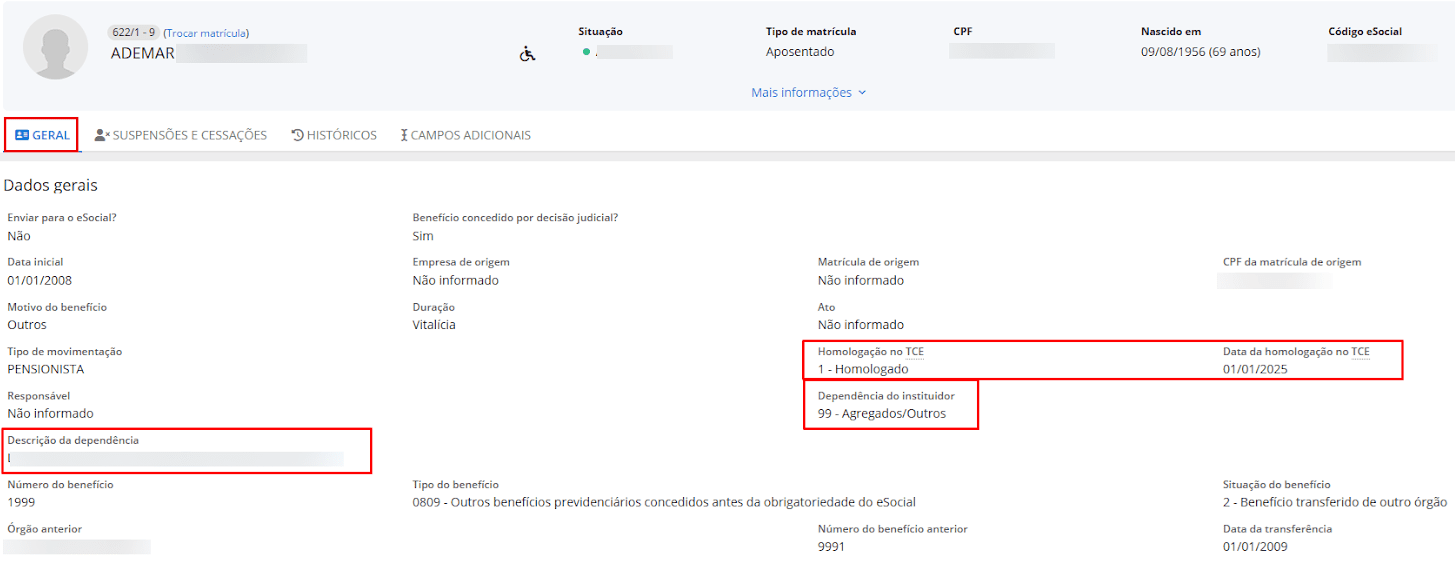Click the Duração value Vitalícia
Viewport: 1455px width, 564px height.
[434, 324]
